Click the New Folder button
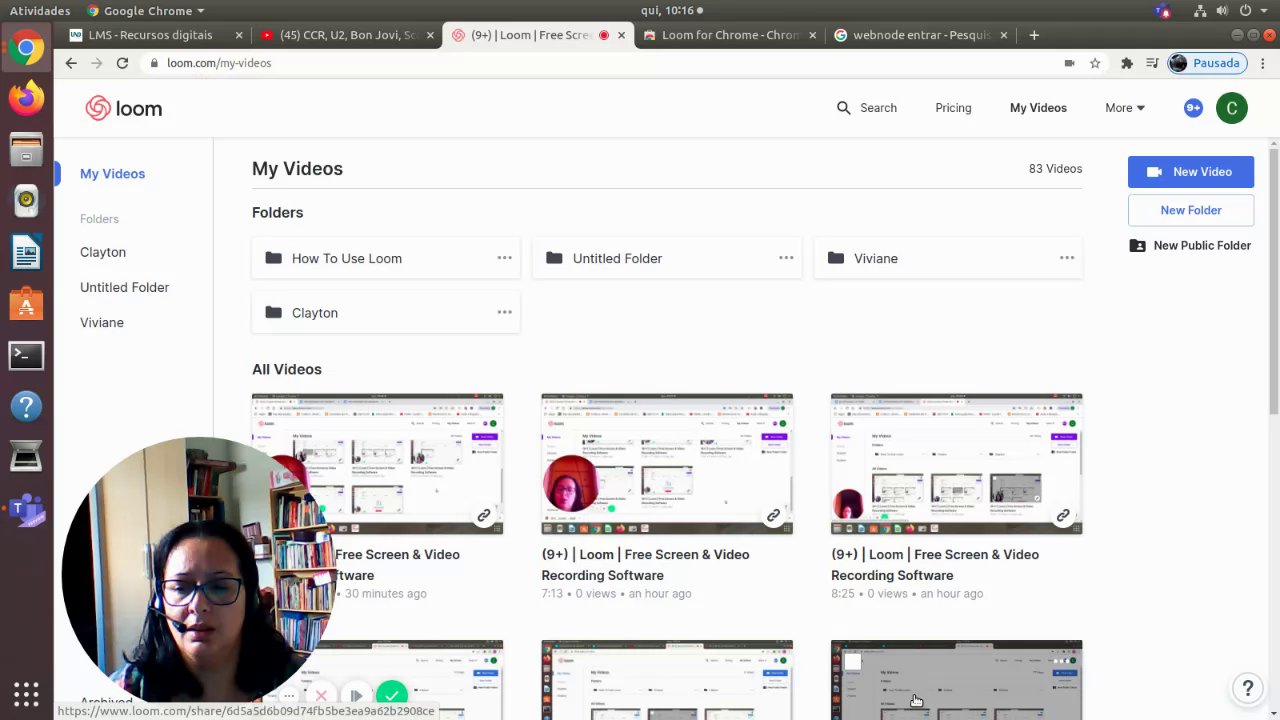The width and height of the screenshot is (1280, 720). pos(1191,210)
